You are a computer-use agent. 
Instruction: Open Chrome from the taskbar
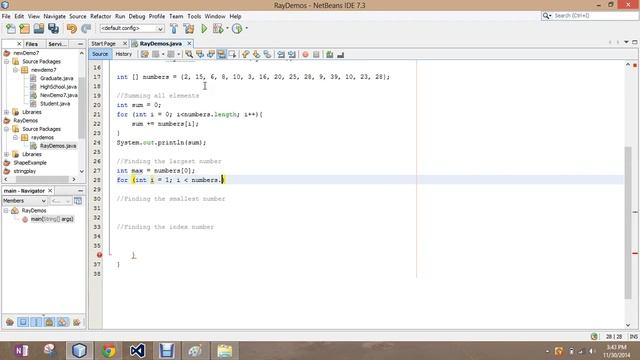pyautogui.click(x=109, y=351)
